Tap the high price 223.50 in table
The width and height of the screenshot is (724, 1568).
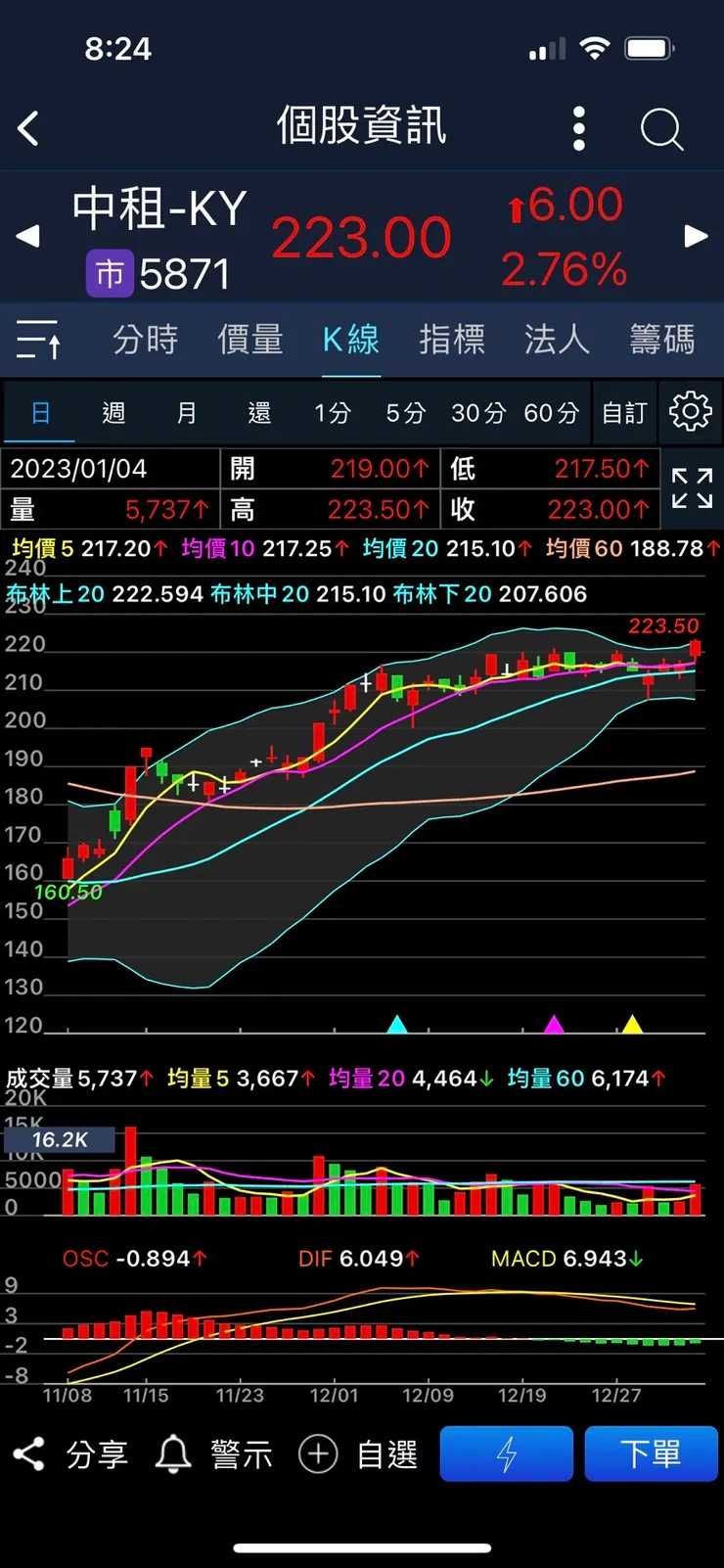point(378,509)
